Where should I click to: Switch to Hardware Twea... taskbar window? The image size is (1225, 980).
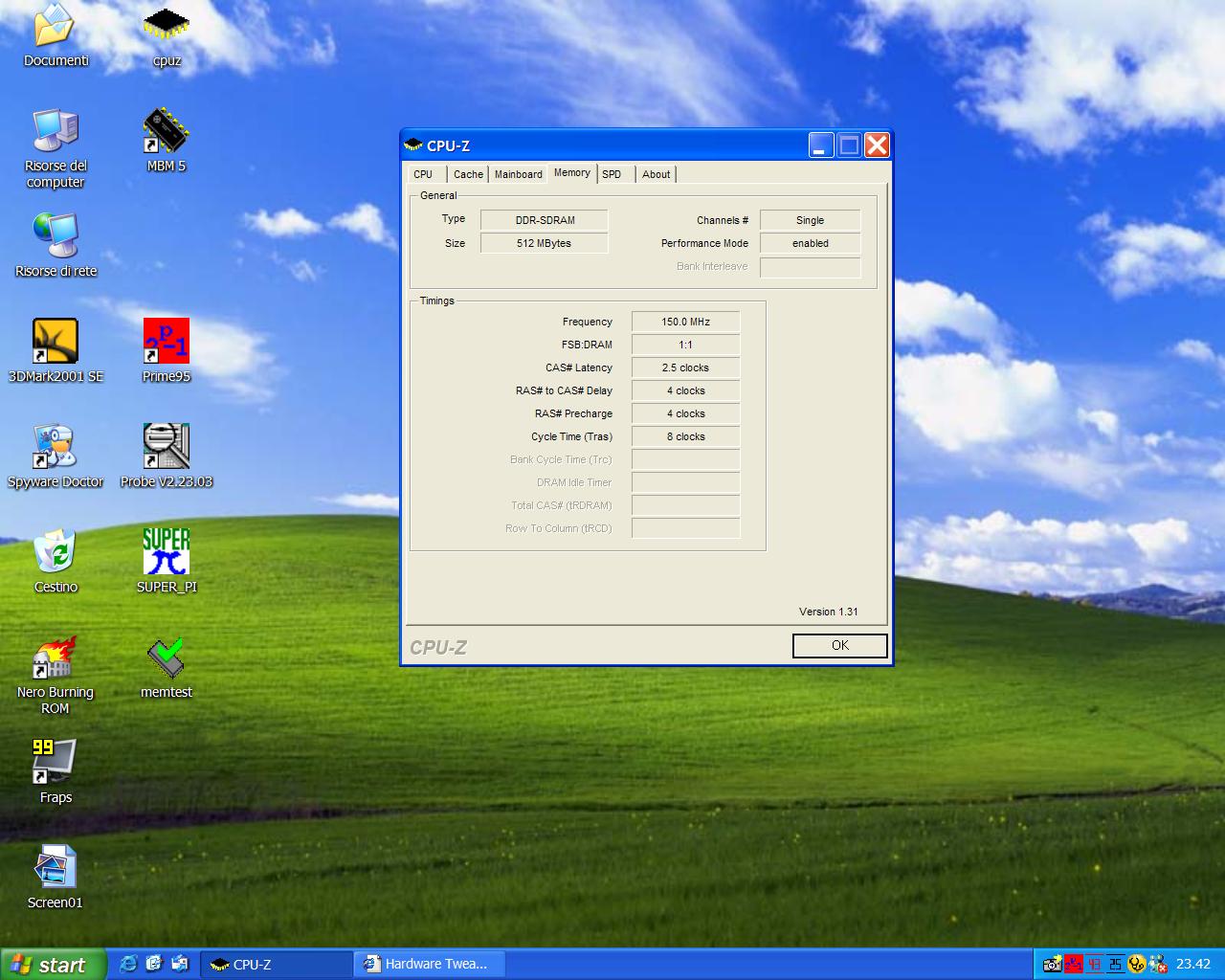(430, 965)
